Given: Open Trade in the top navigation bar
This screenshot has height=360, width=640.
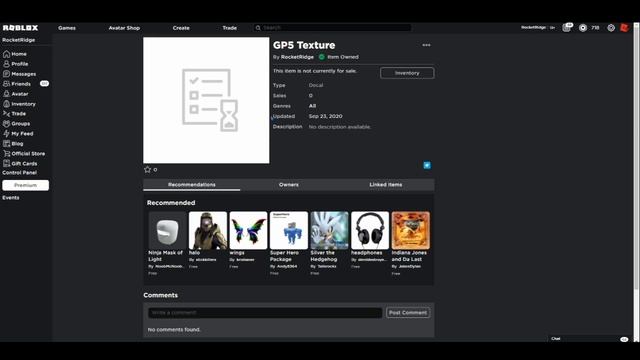Looking at the screenshot, I should 229,28.
